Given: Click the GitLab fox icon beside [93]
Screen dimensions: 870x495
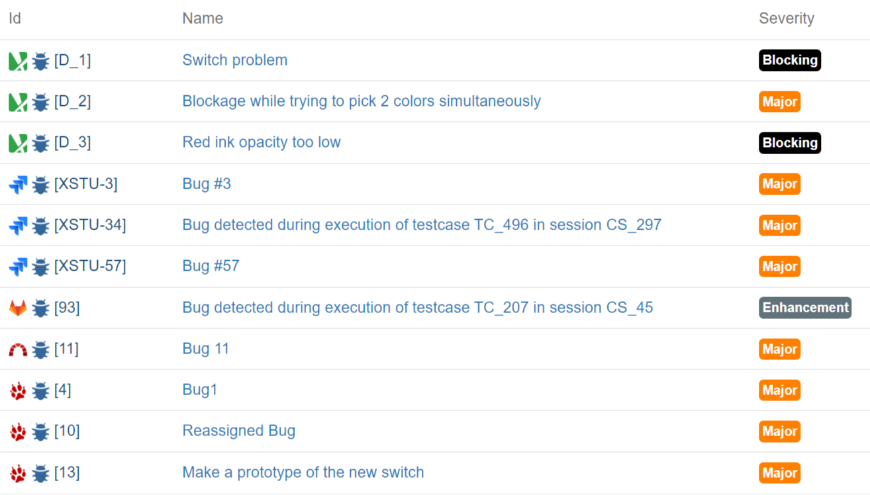Looking at the screenshot, I should tap(18, 308).
